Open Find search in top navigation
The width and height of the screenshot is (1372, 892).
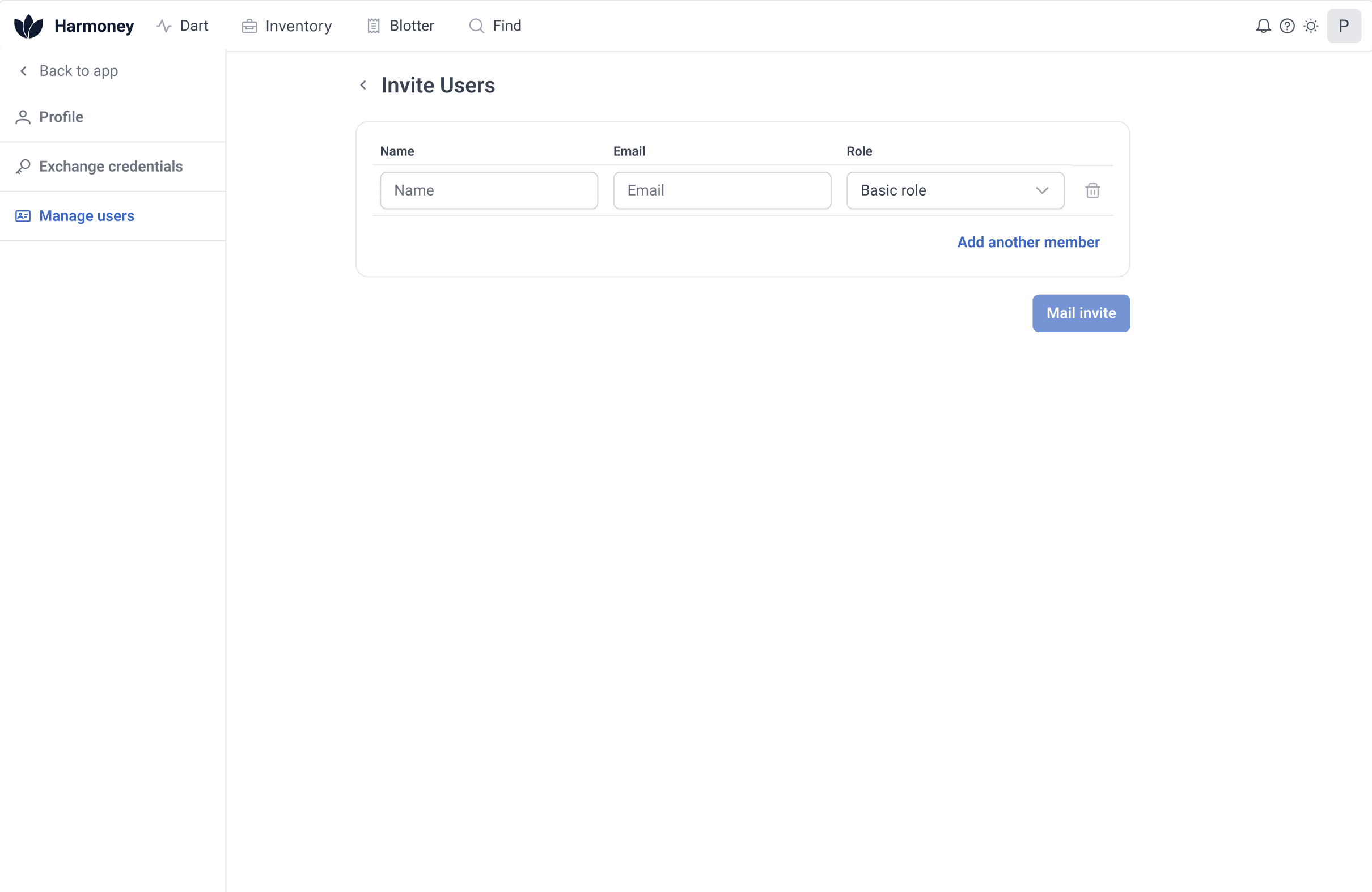(x=495, y=26)
